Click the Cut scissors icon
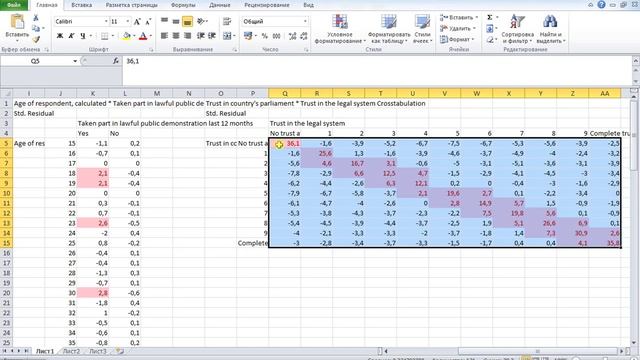The height and width of the screenshot is (360, 640). pos(36,18)
